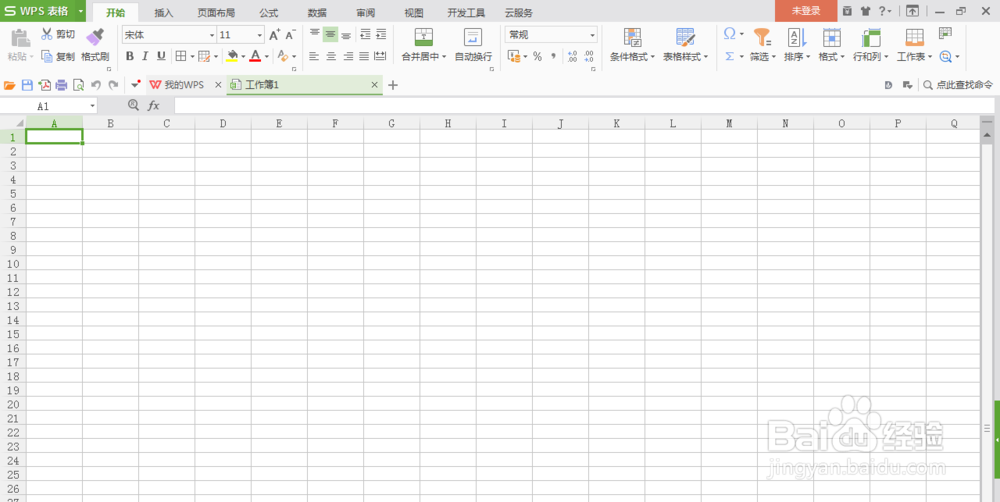Switch to the 数据 ribbon tab
The width and height of the screenshot is (1000, 502).
(317, 13)
